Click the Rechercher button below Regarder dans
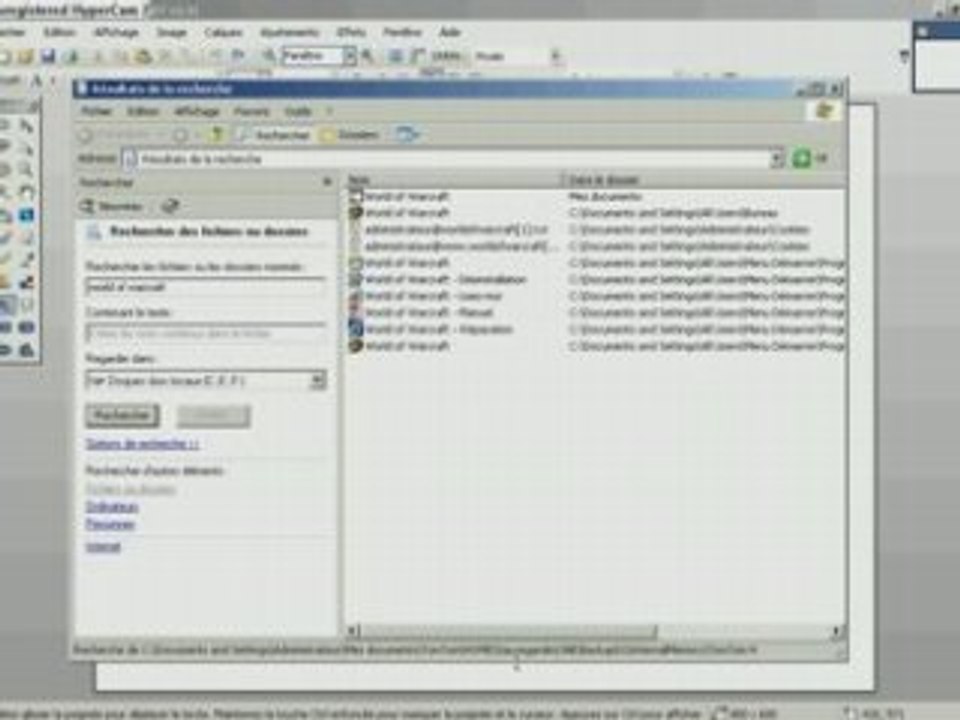Viewport: 960px width, 720px height. 122,416
